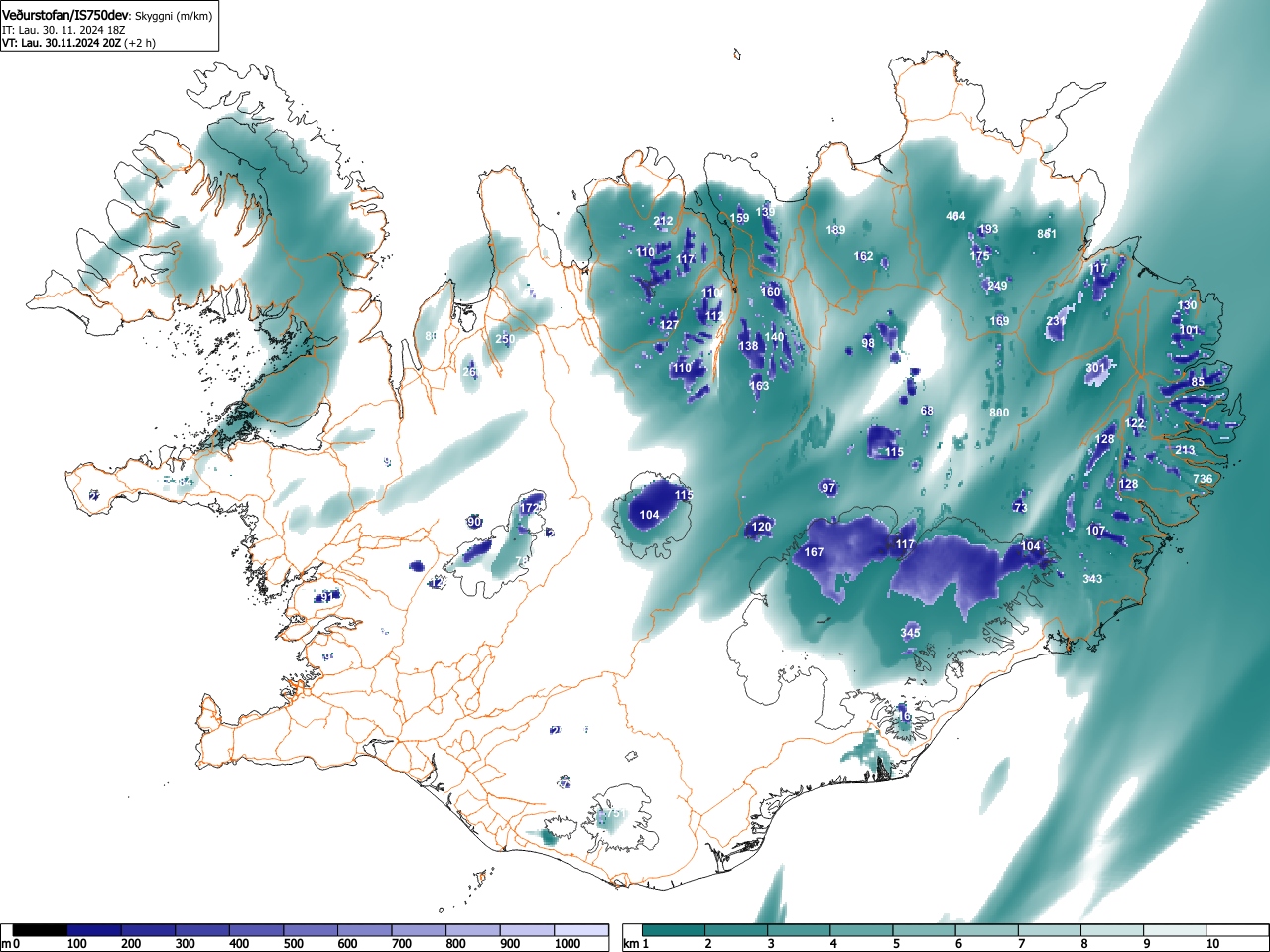
Task: Click the visibility value '861'
Action: click(1047, 234)
